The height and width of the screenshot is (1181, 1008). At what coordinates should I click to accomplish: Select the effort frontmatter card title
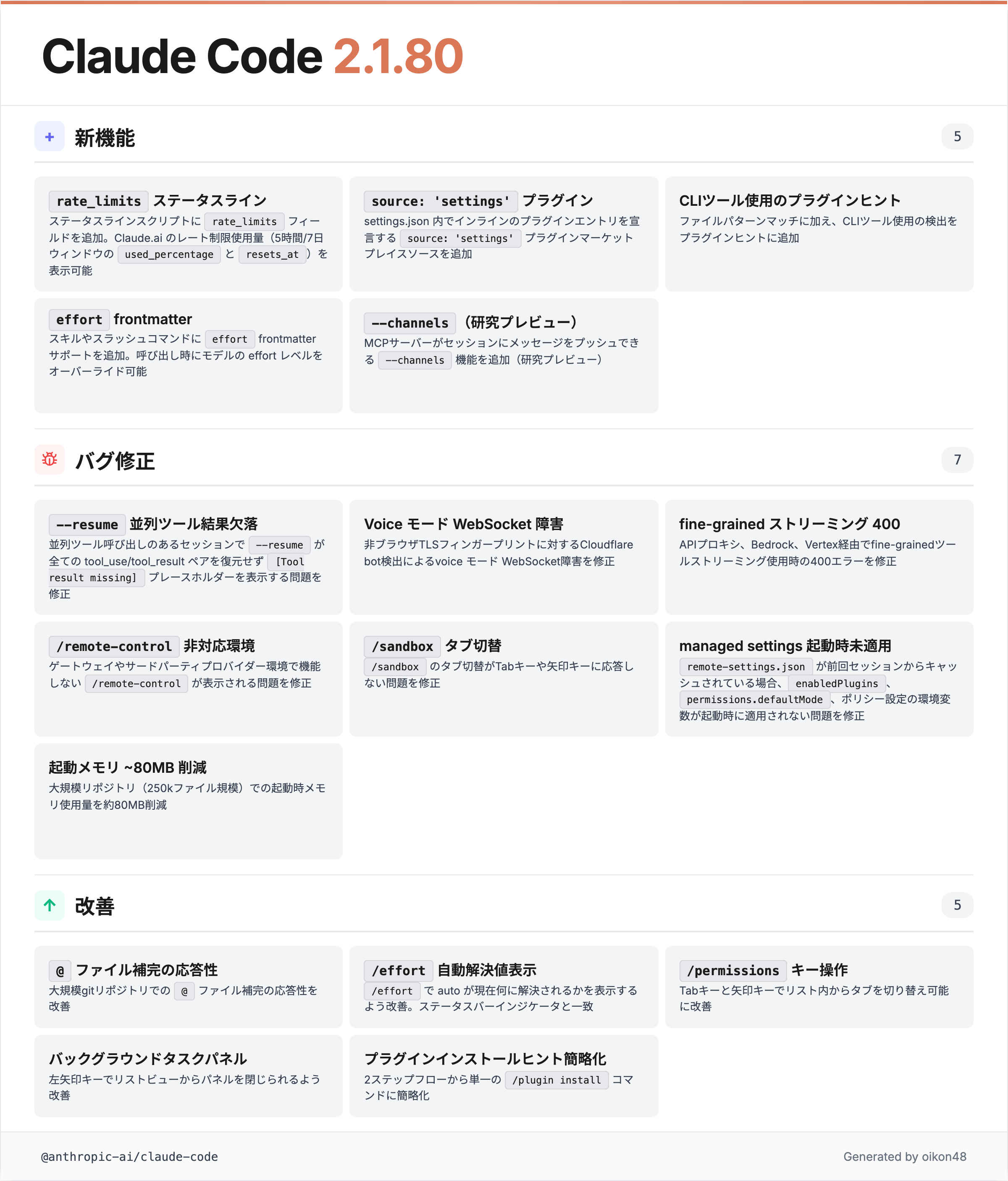tap(121, 319)
